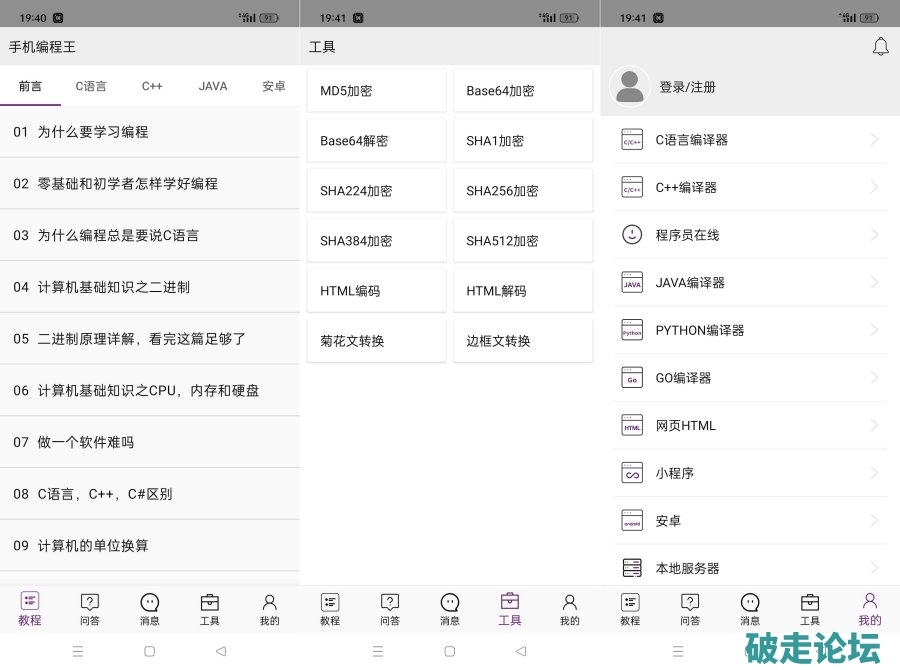Click the GO编译器 icon

point(632,378)
